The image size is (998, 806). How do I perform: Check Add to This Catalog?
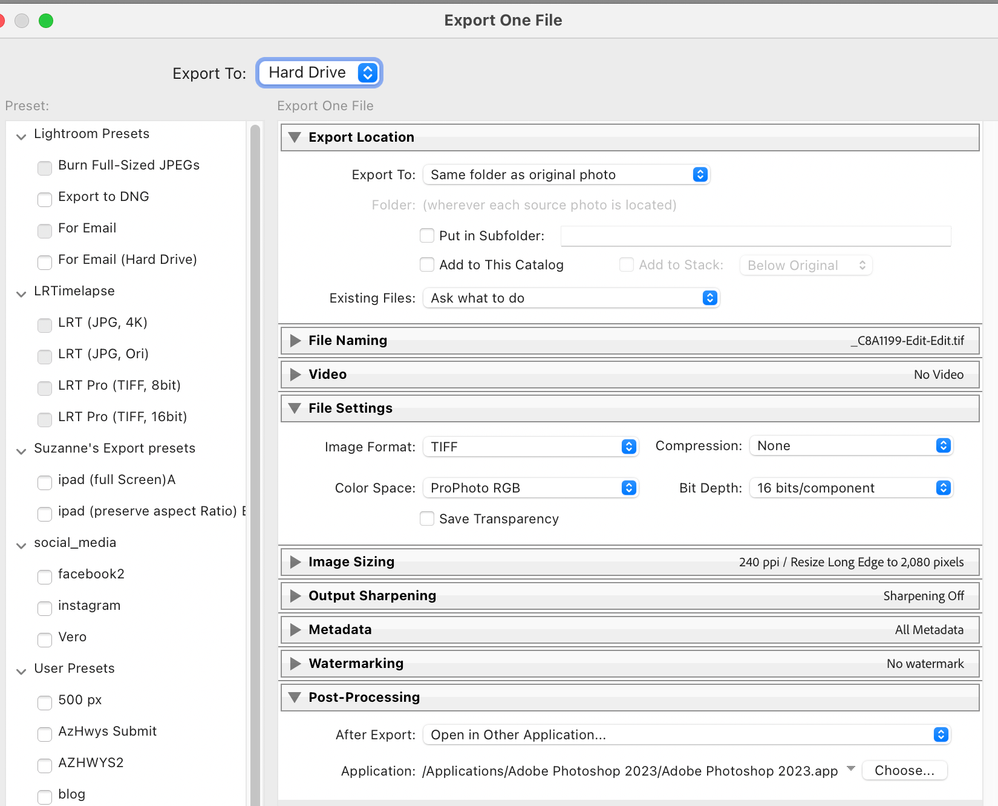coord(427,266)
